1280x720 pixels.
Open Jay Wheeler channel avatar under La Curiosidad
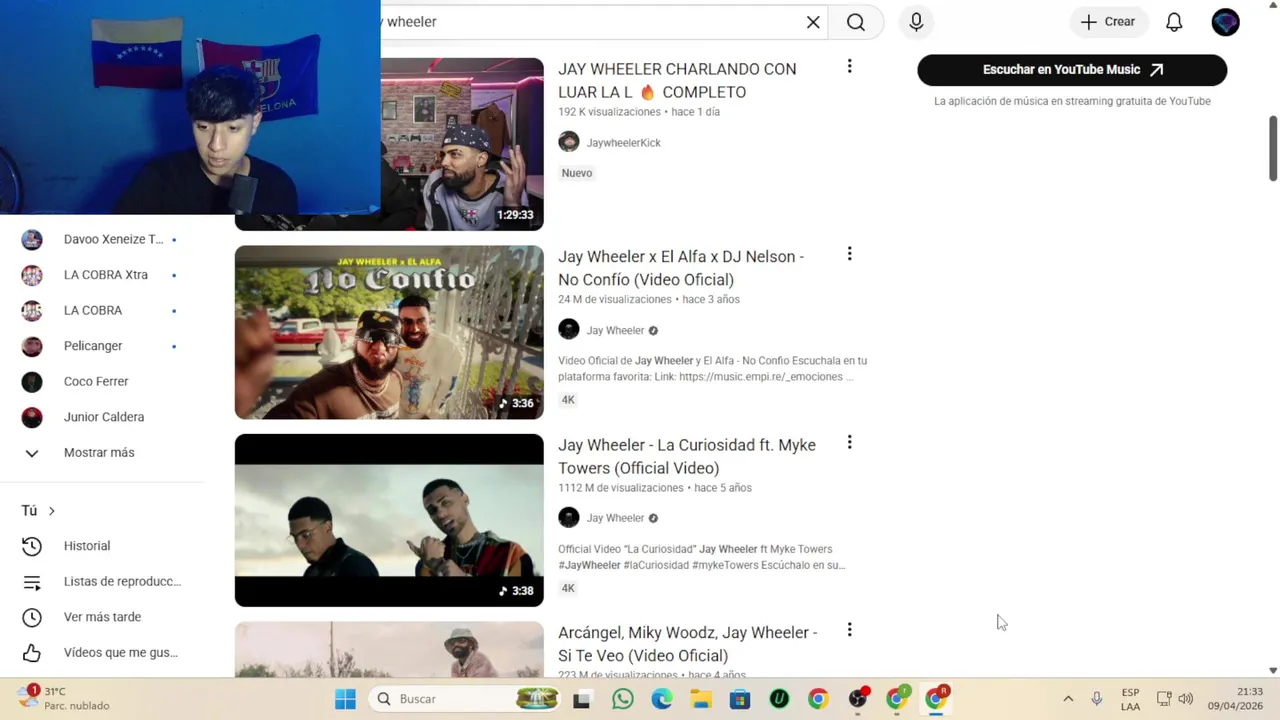click(569, 517)
